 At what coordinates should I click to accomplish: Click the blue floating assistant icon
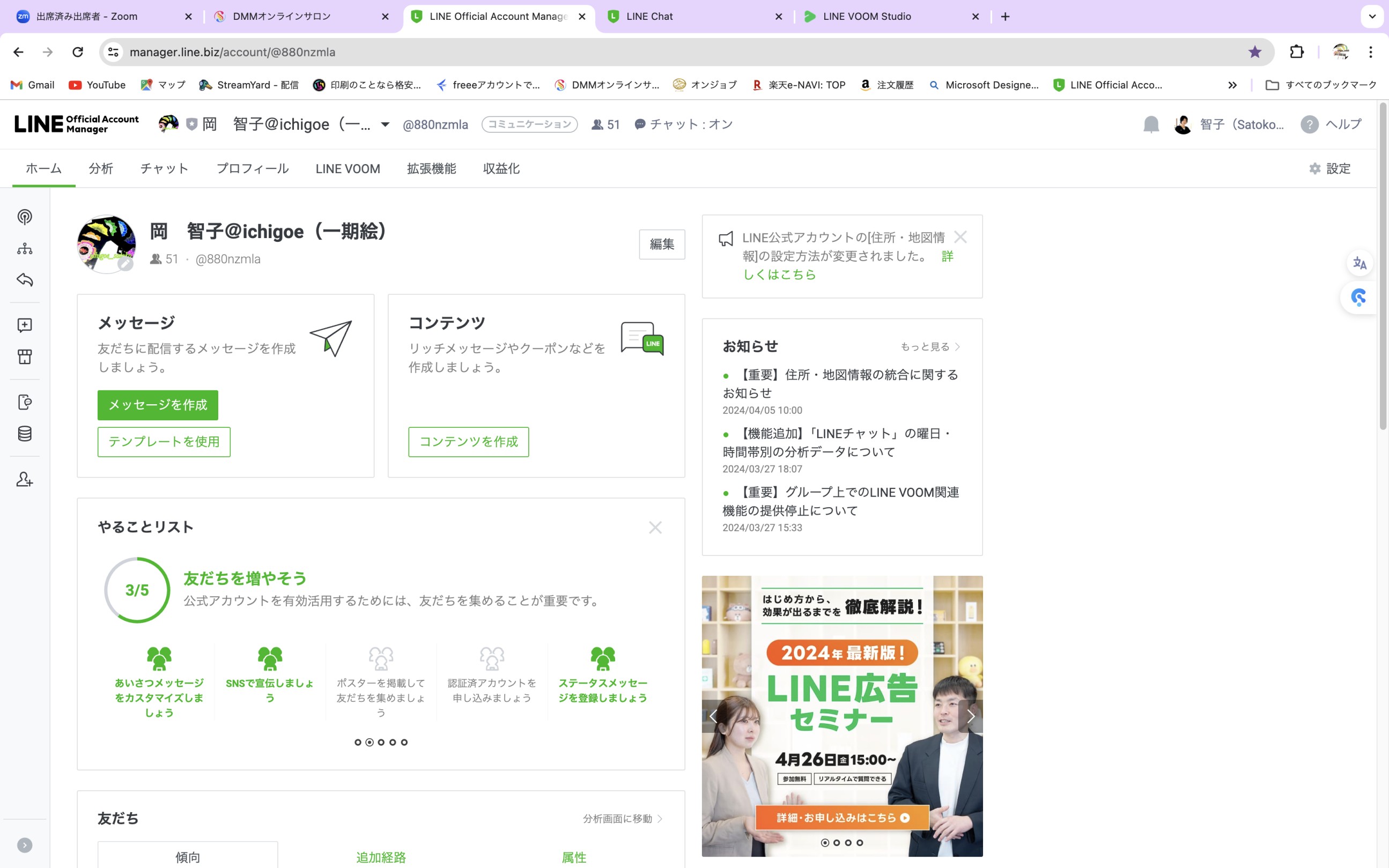[1358, 298]
